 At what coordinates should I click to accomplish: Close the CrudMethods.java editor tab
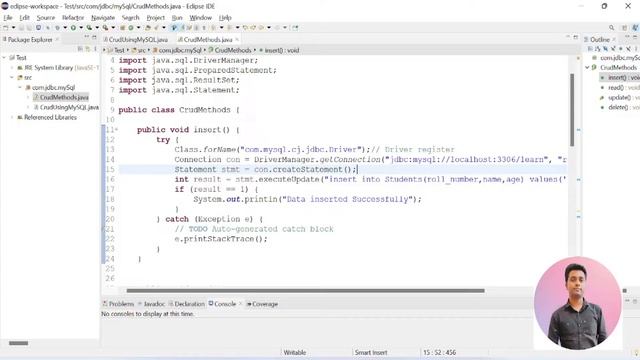pyautogui.click(x=237, y=39)
